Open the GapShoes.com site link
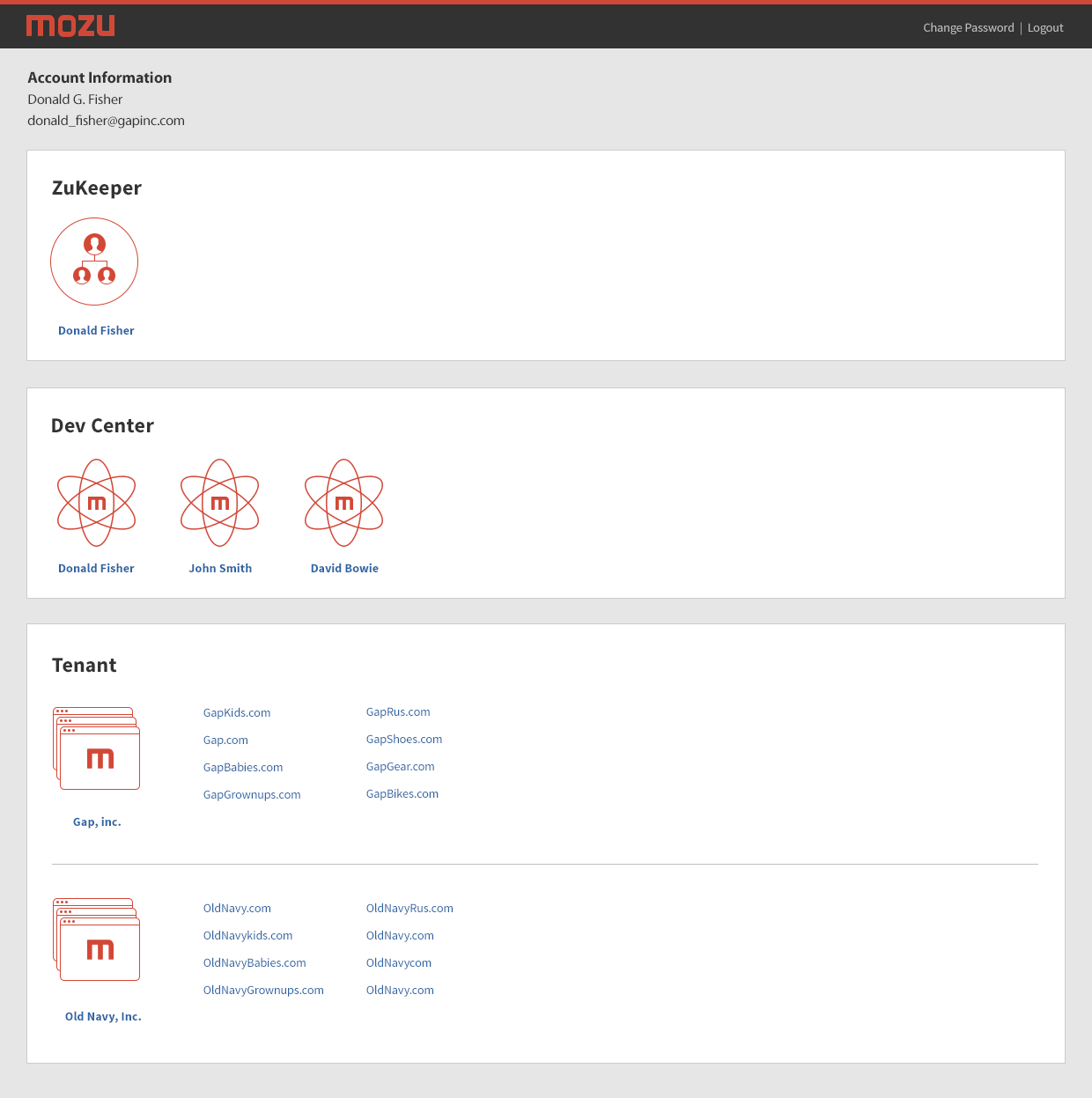1092x1098 pixels. tap(404, 740)
